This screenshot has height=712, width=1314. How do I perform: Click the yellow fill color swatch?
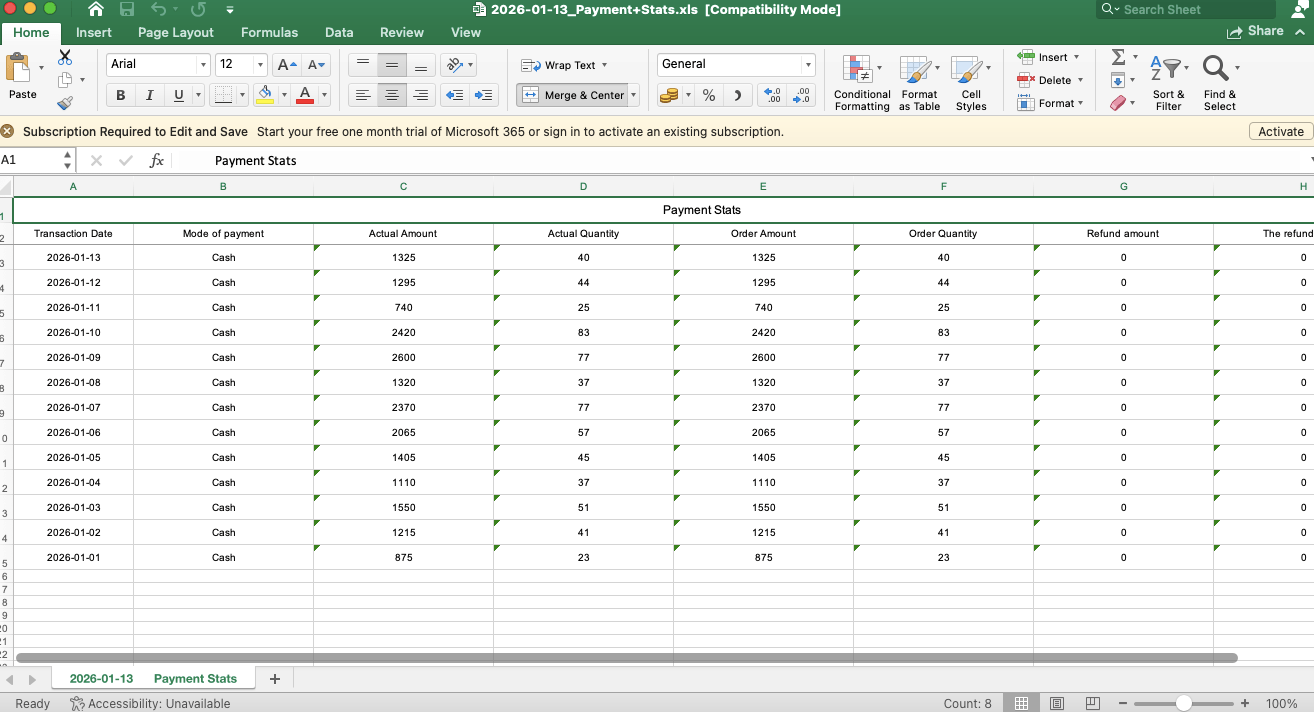pos(265,95)
